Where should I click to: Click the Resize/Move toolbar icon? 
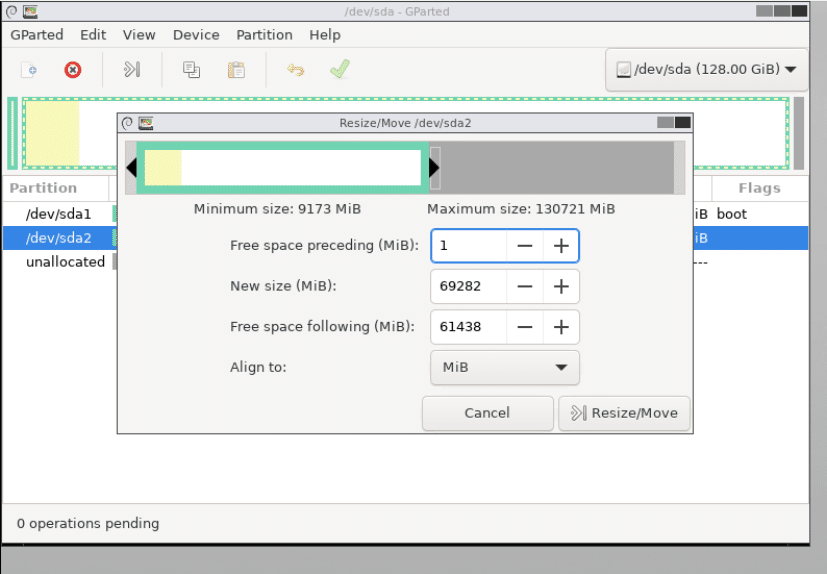(x=132, y=69)
